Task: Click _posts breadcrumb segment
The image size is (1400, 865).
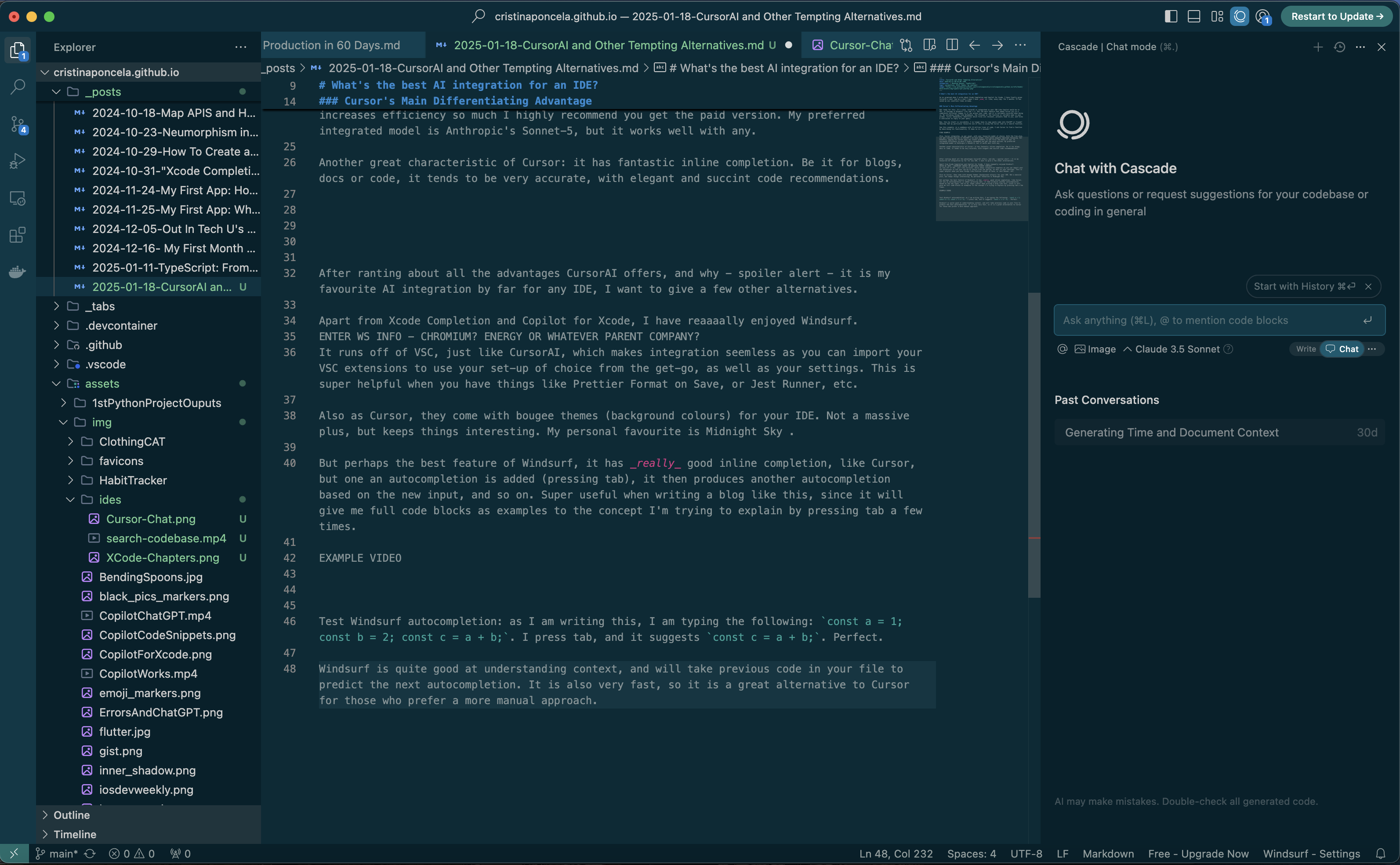Action: tap(279, 68)
